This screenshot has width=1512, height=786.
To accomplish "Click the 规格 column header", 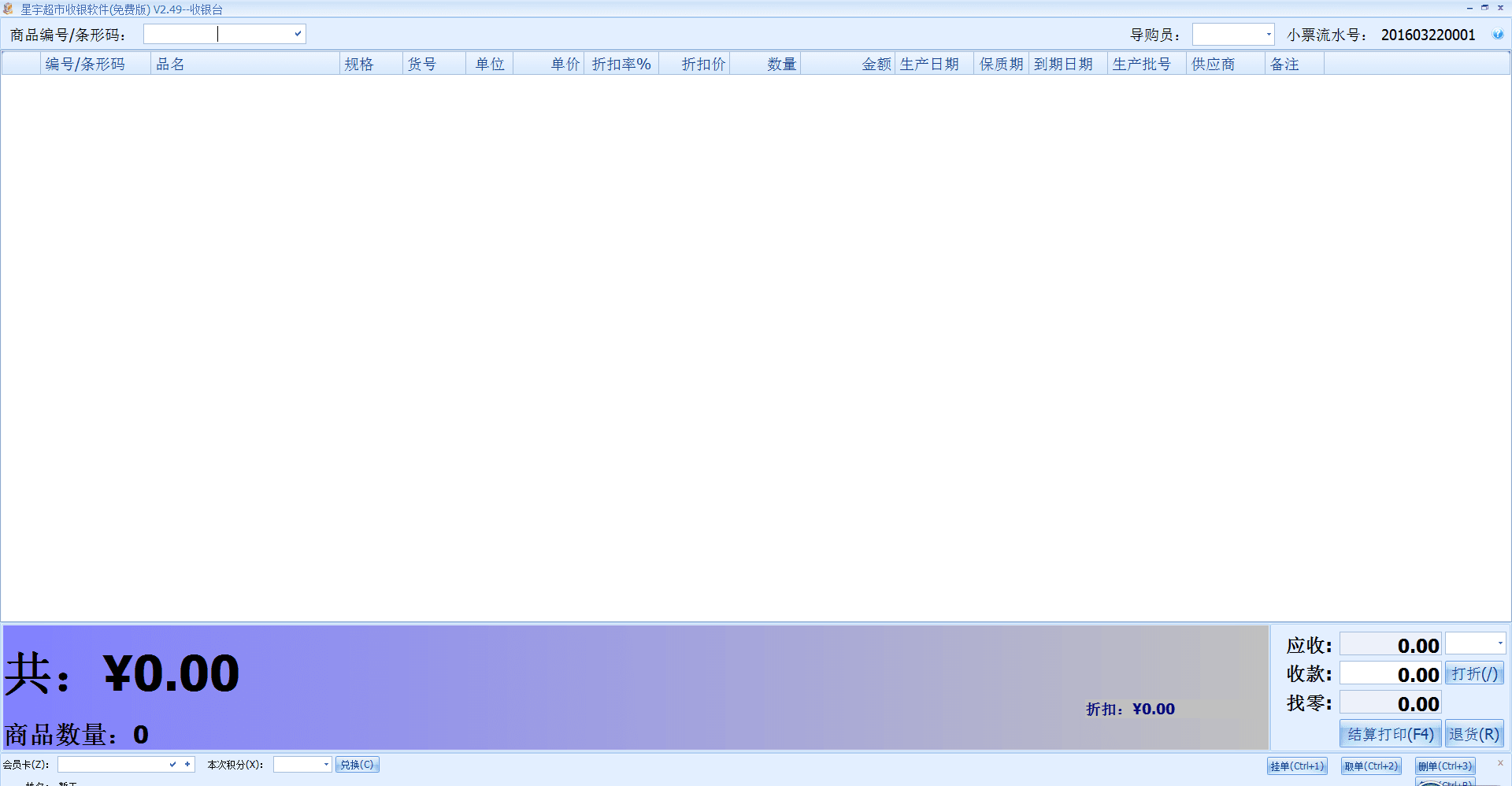I will [x=371, y=64].
